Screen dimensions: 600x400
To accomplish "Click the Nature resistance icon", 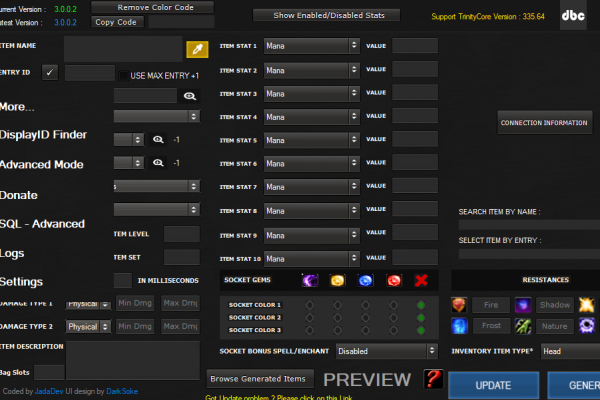I will click(523, 326).
